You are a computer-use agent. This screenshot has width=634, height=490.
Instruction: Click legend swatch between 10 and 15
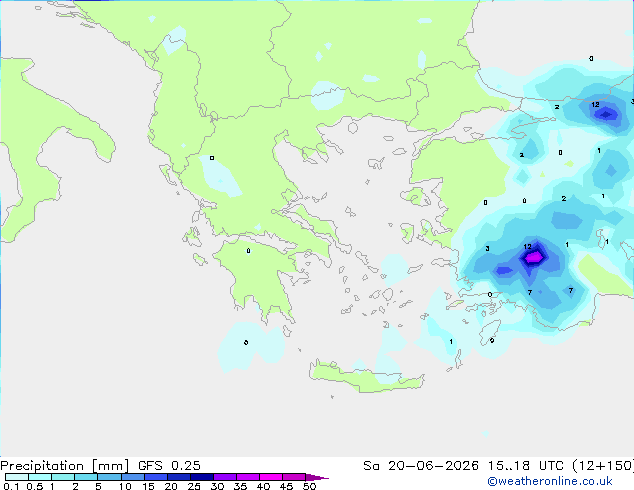[x=133, y=477]
